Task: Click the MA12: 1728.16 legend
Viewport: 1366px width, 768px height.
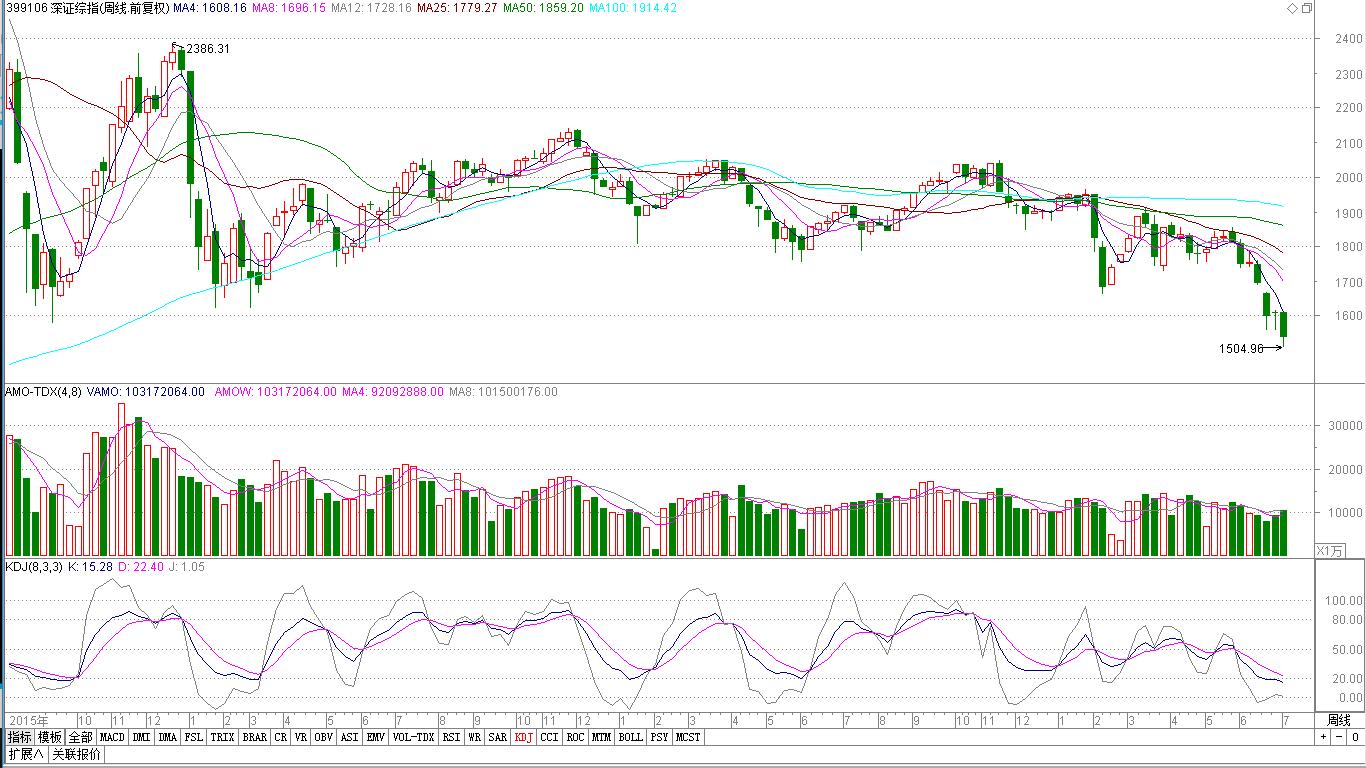Action: 371,8
